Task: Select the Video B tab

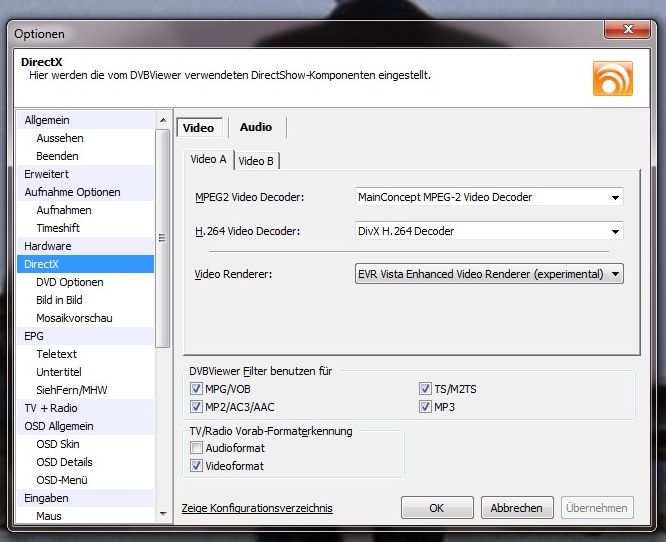Action: (x=256, y=161)
